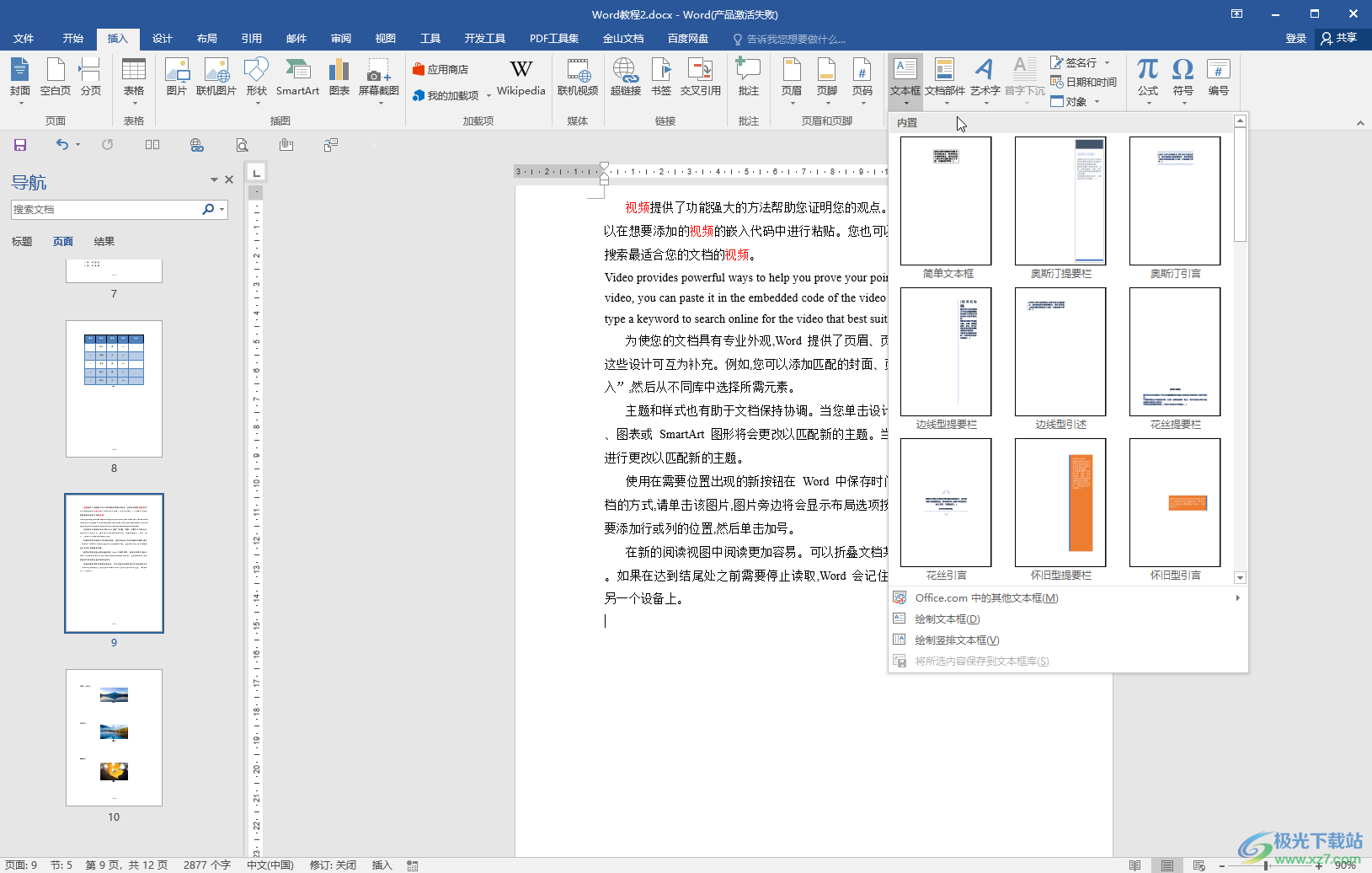Open the File (文件) tab
Screen dimensions: 1372x873
pos(24,39)
